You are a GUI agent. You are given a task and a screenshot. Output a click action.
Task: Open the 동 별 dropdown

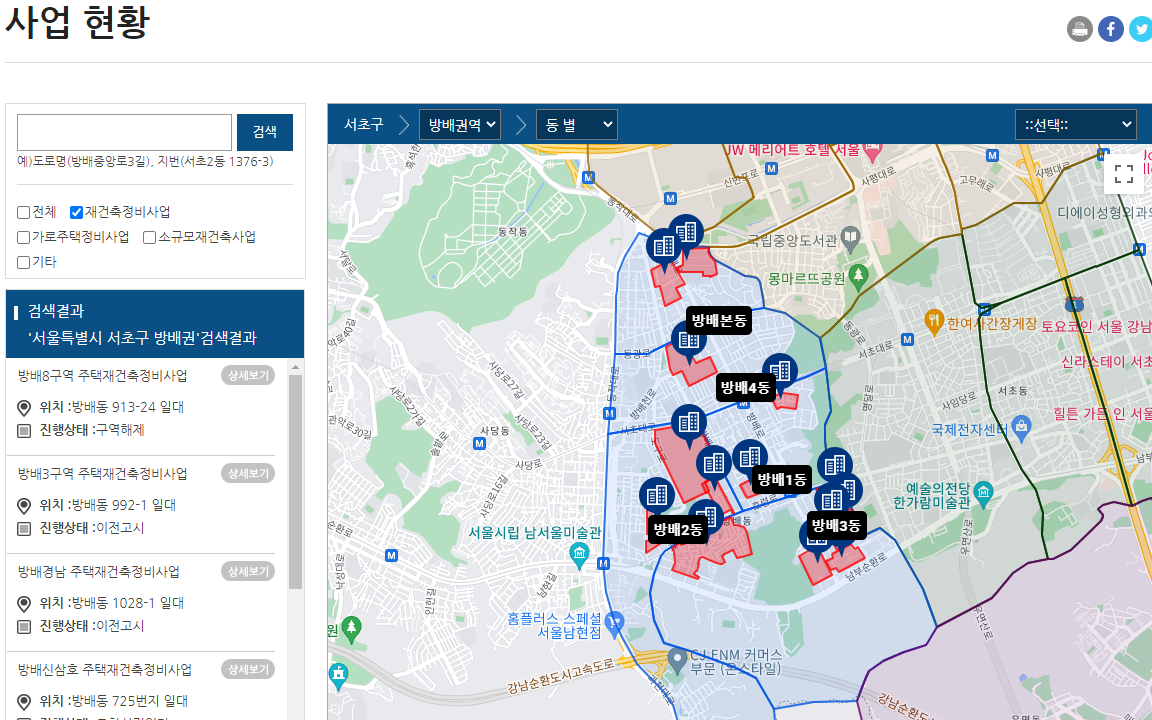577,125
